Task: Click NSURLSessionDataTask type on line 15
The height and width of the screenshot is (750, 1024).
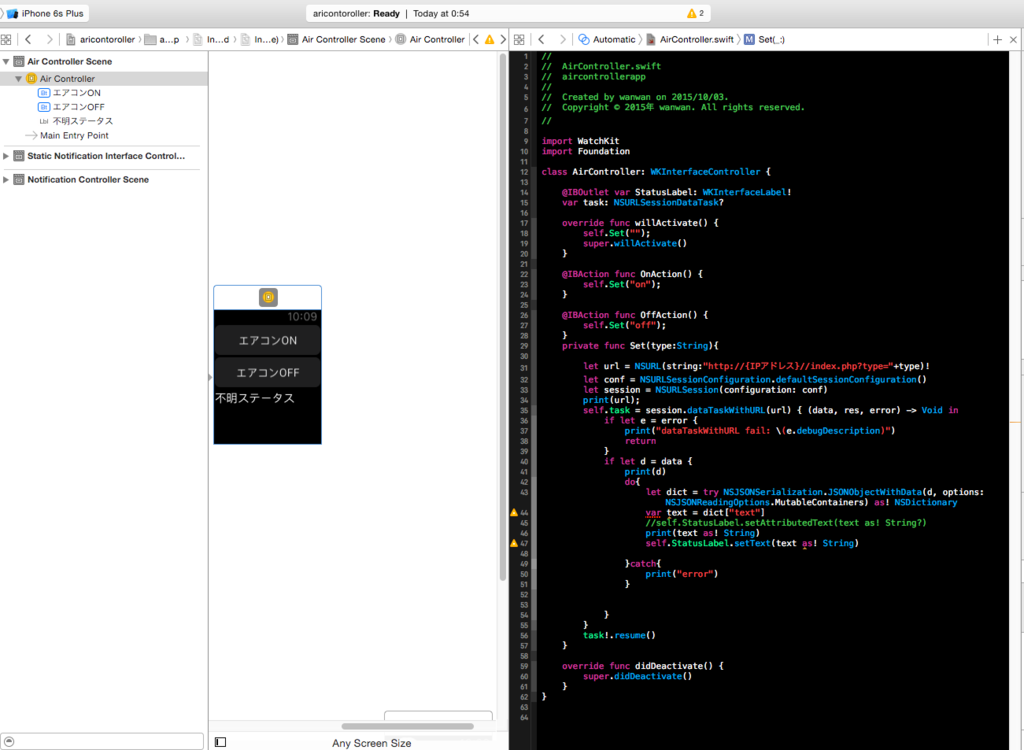Action: 665,203
